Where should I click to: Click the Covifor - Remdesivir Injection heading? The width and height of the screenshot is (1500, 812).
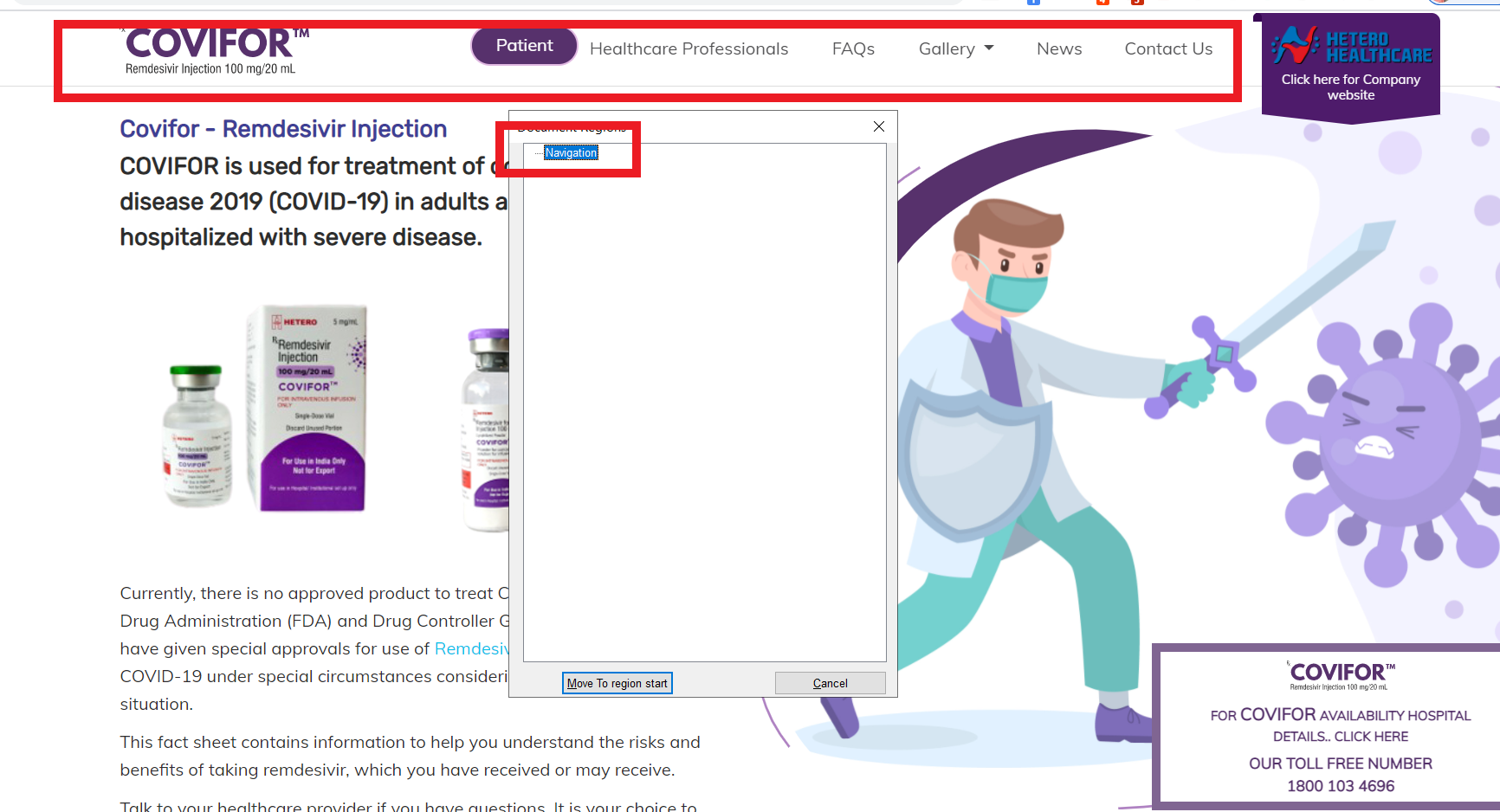click(x=283, y=129)
